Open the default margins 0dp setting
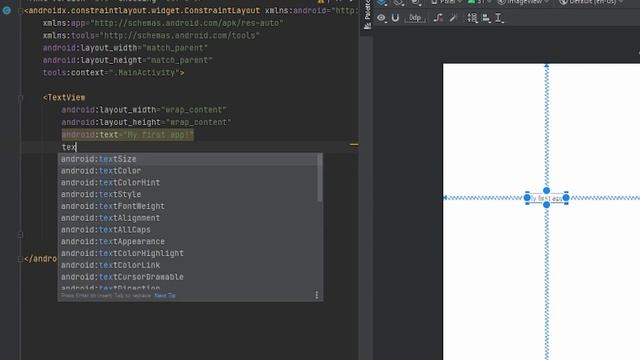Screen dimensions: 640x360 click(x=415, y=18)
